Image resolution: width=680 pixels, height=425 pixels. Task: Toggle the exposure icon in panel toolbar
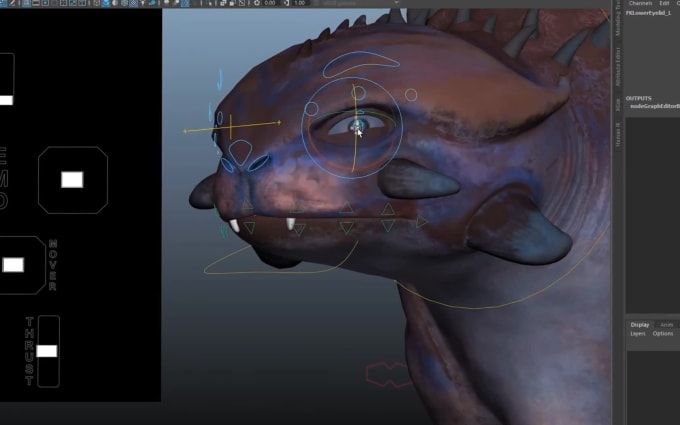(257, 3)
